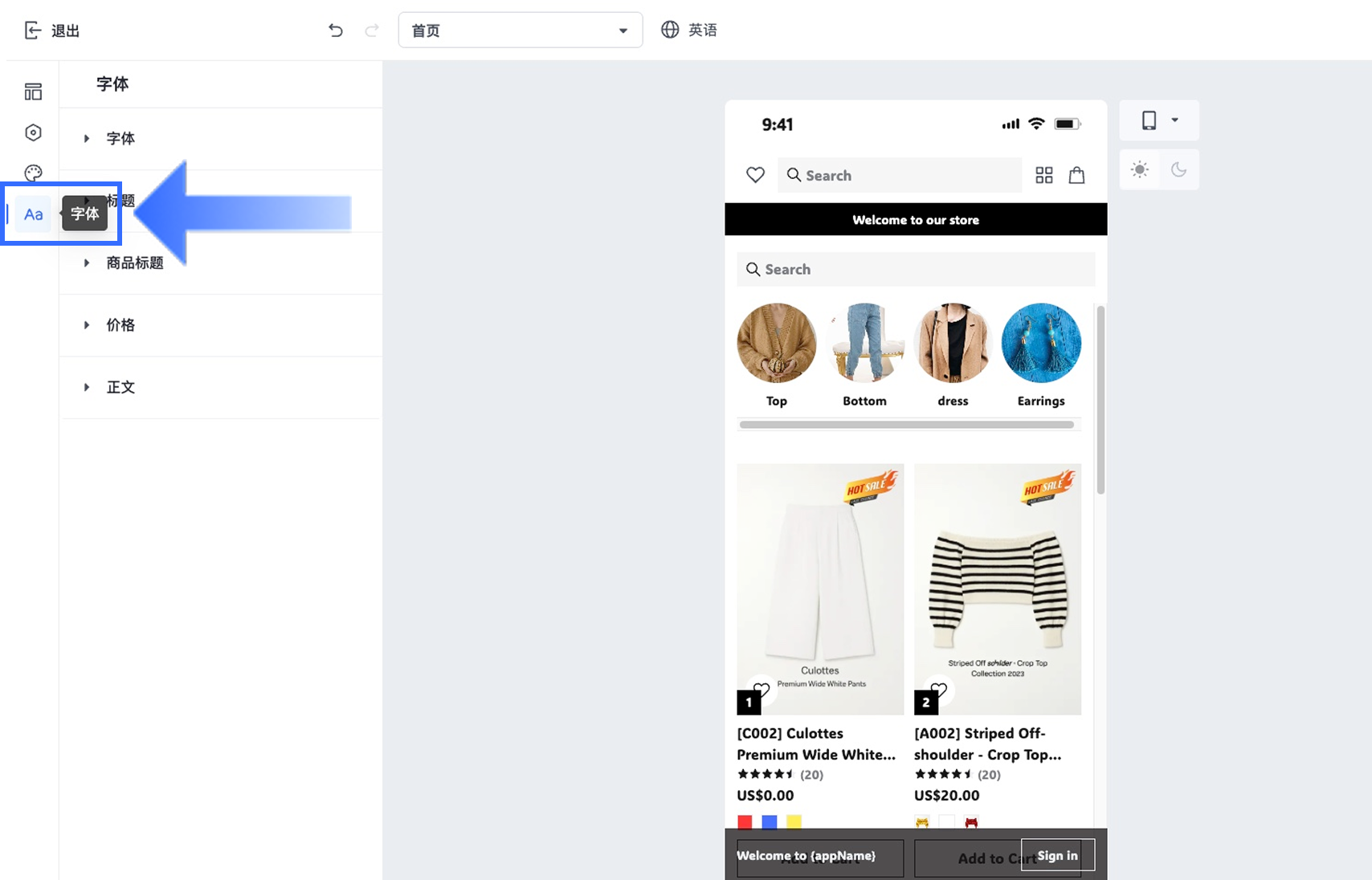Open the hexagon components sidebar icon
1372x880 pixels.
point(33,132)
